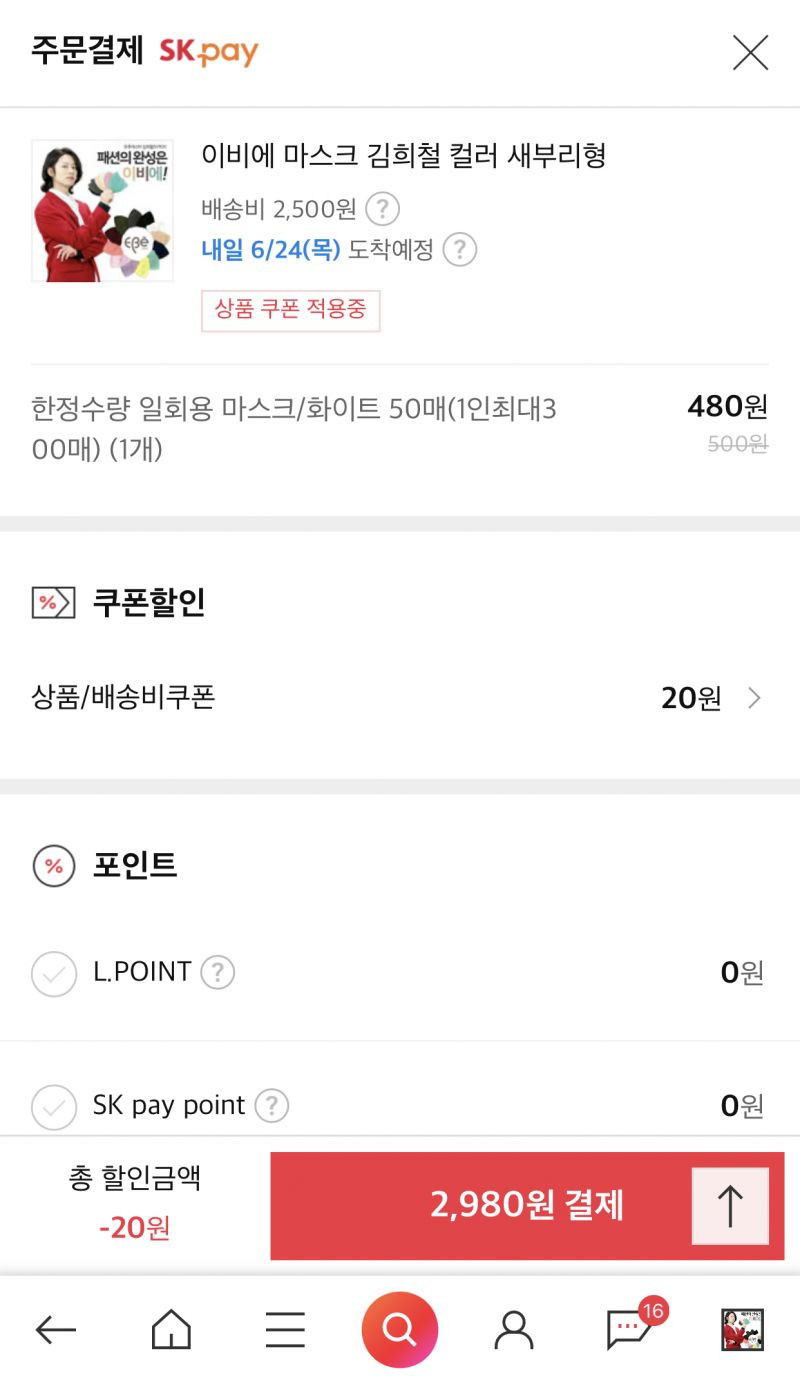Image resolution: width=800 pixels, height=1384 pixels.
Task: Close the order payment page
Action: [750, 52]
